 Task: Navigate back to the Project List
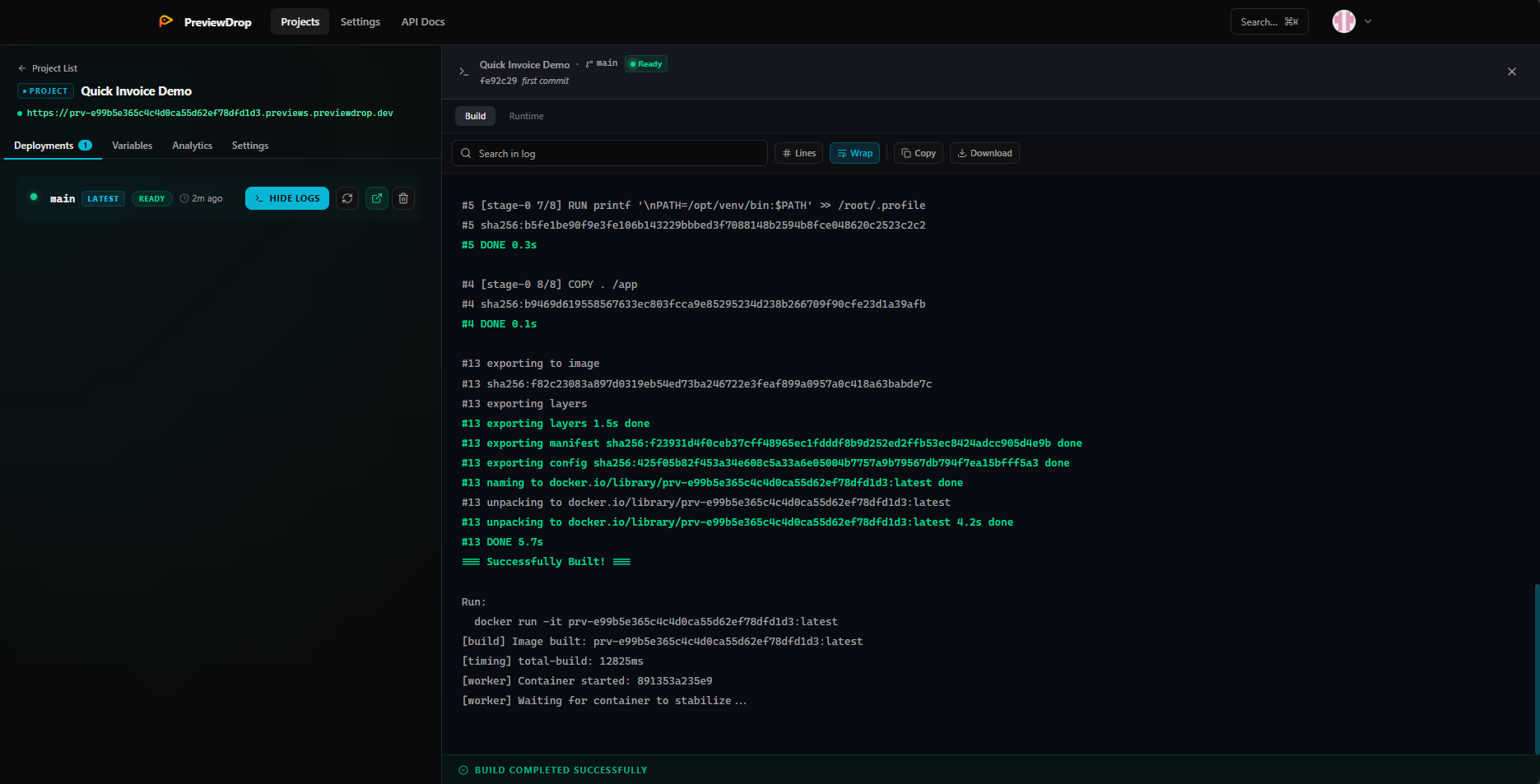coord(48,67)
